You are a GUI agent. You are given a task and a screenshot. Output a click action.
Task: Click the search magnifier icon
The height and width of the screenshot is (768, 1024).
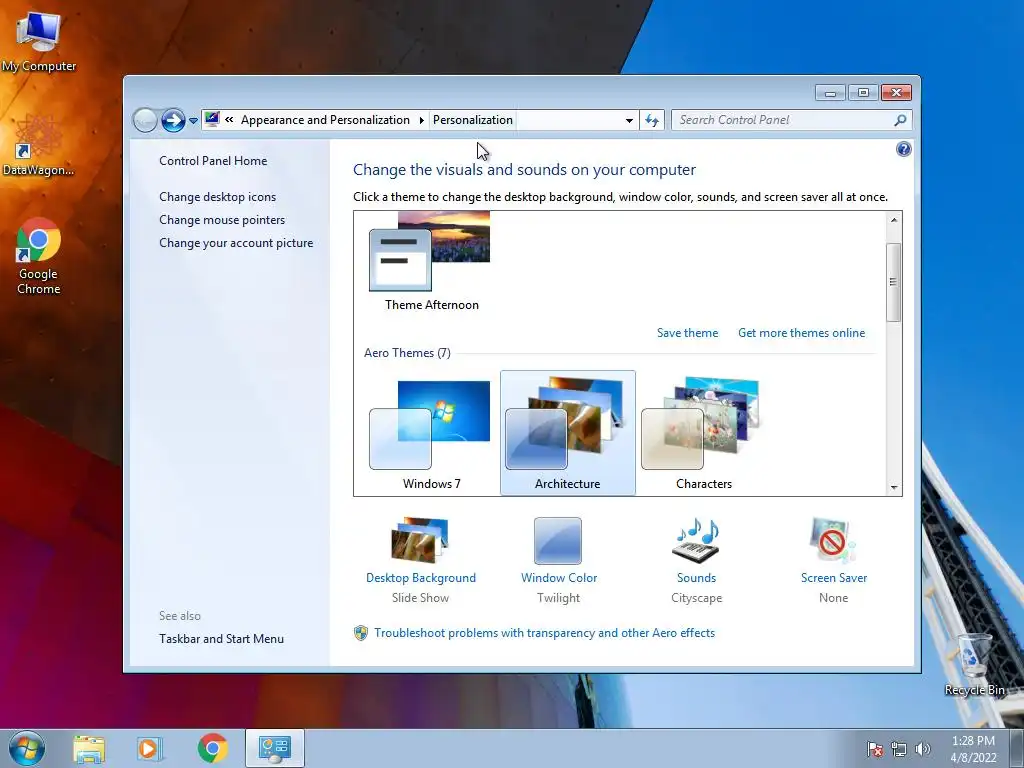900,120
